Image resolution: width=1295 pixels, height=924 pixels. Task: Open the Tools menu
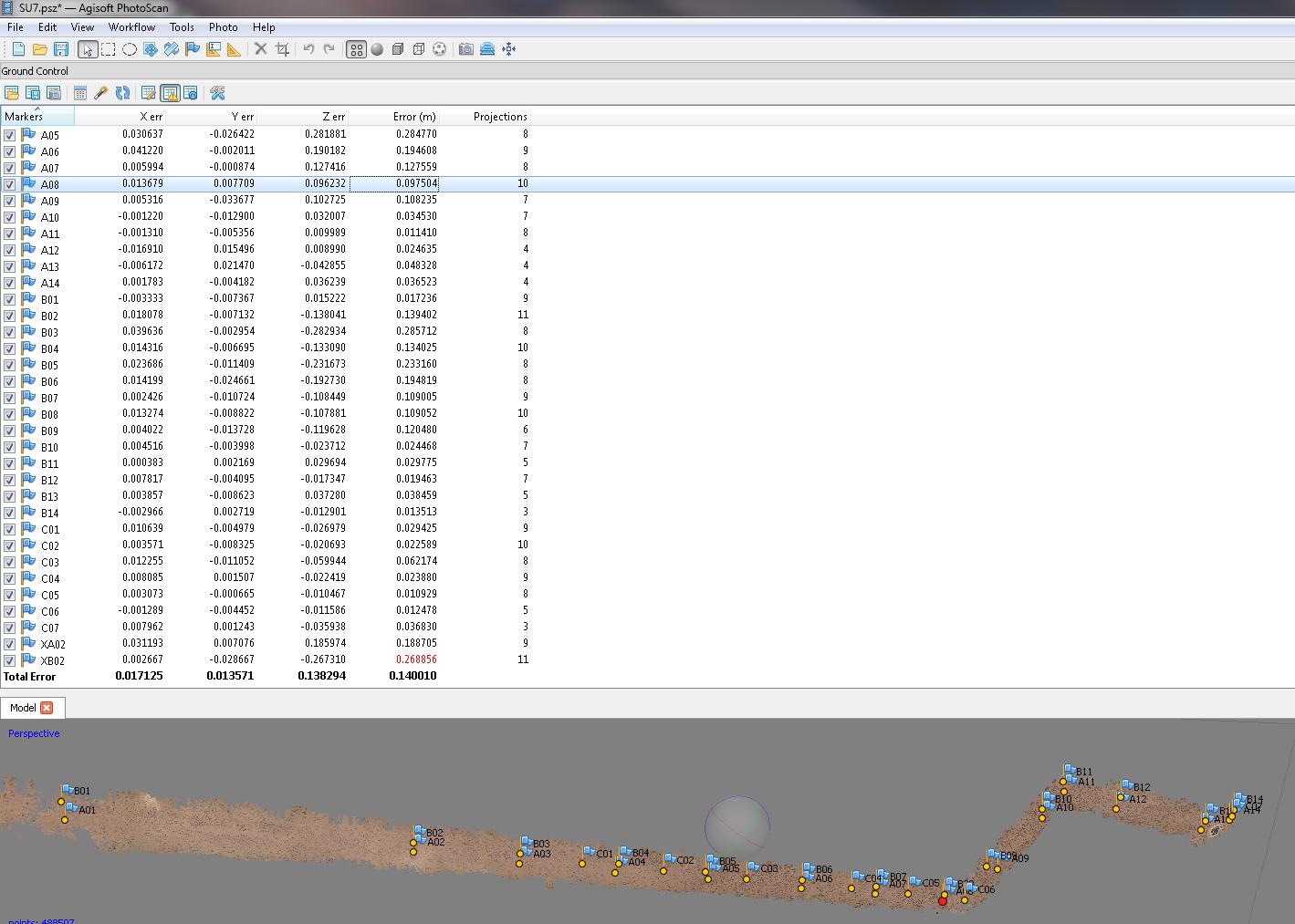182,27
